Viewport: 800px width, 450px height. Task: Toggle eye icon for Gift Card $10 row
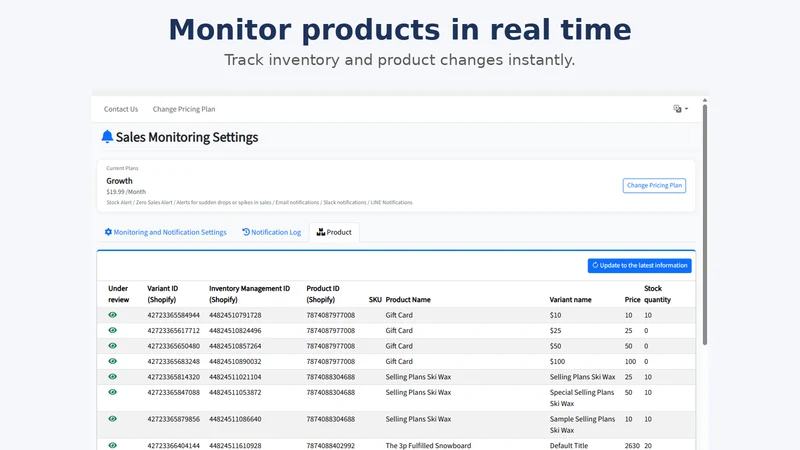[x=113, y=315]
